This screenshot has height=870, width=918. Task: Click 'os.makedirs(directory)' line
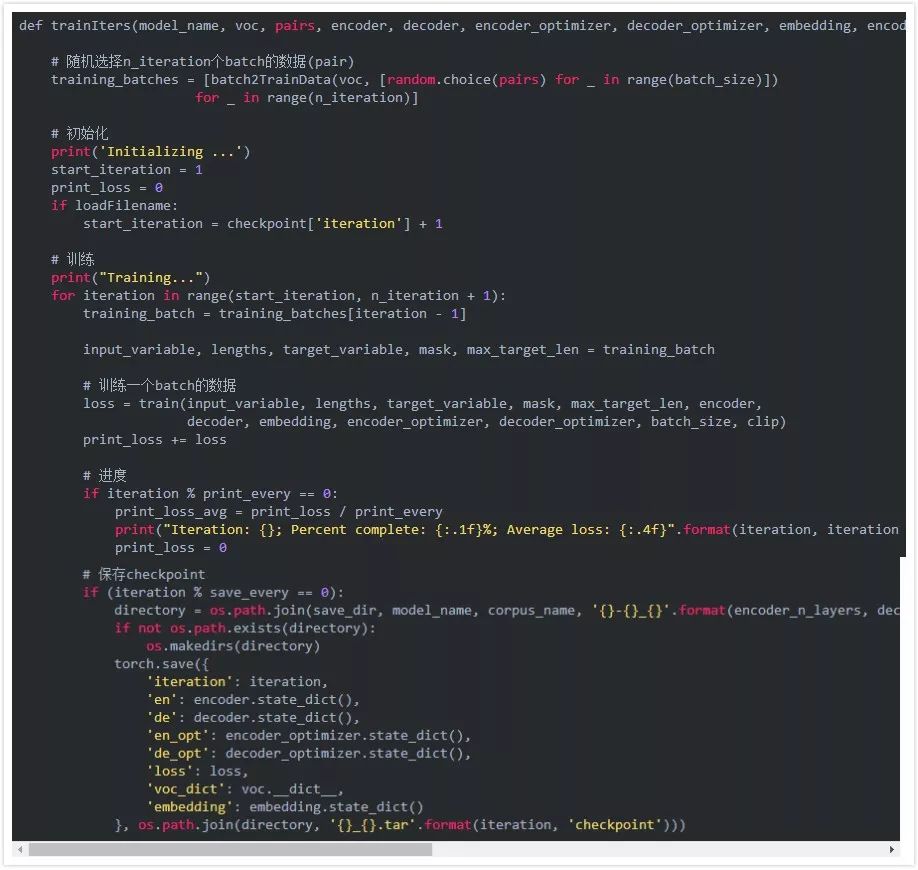click(233, 646)
